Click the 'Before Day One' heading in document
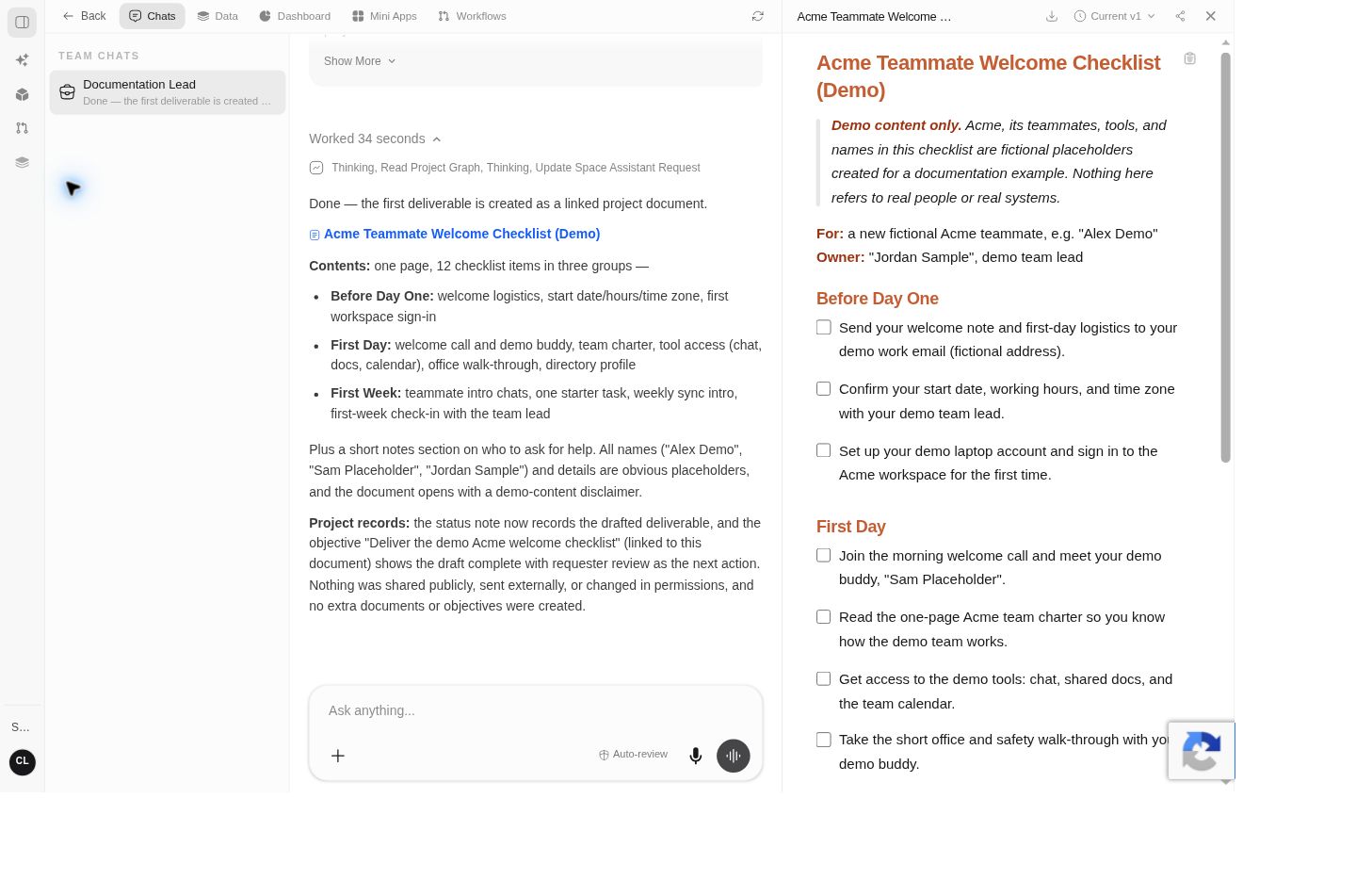1372x880 pixels. click(878, 299)
